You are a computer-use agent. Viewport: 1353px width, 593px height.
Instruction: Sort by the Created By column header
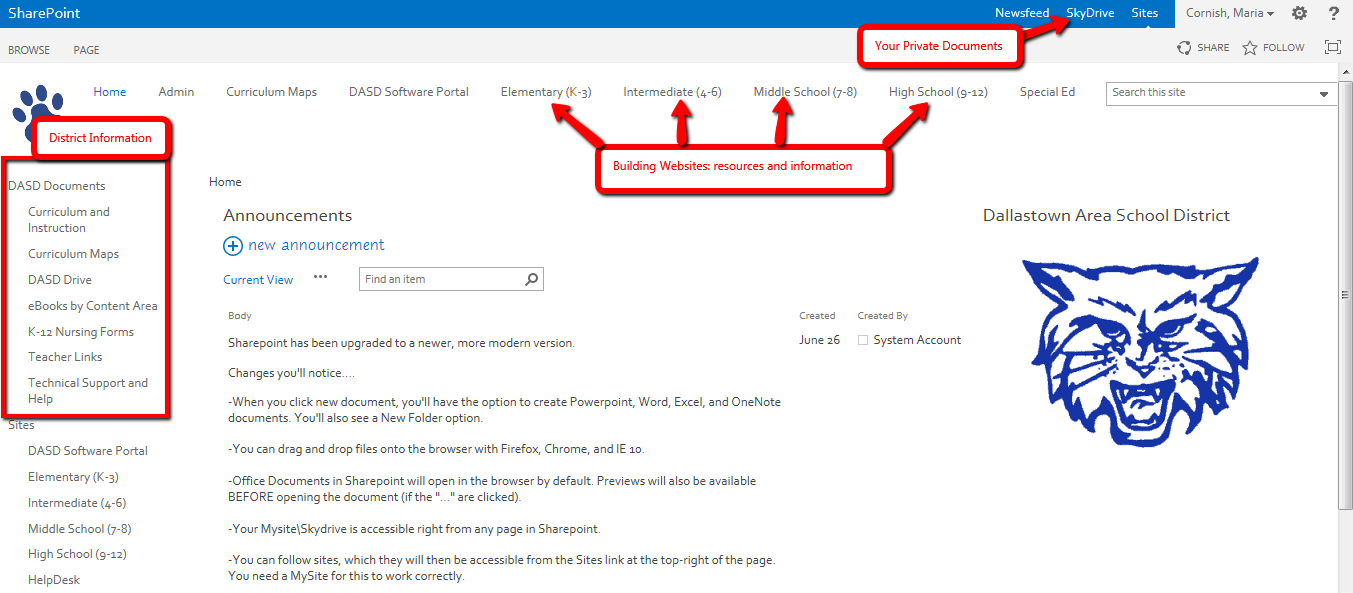(x=883, y=316)
